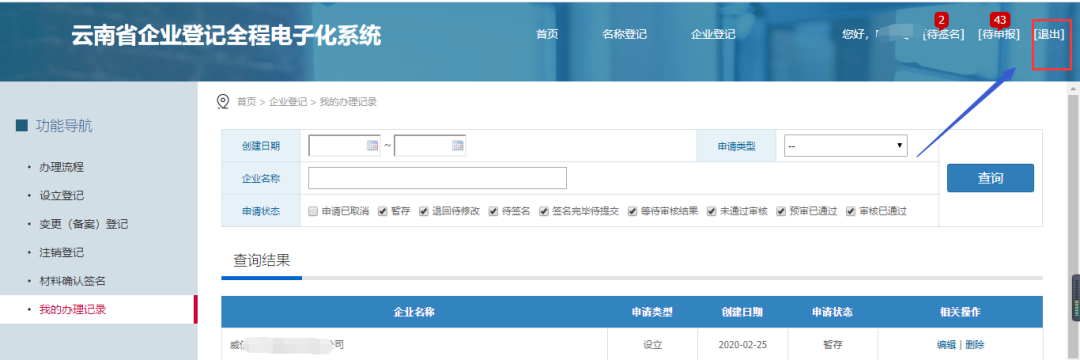This screenshot has height=360, width=1080.
Task: Click 删除 for the 2020-02-25 record
Action: tap(975, 345)
